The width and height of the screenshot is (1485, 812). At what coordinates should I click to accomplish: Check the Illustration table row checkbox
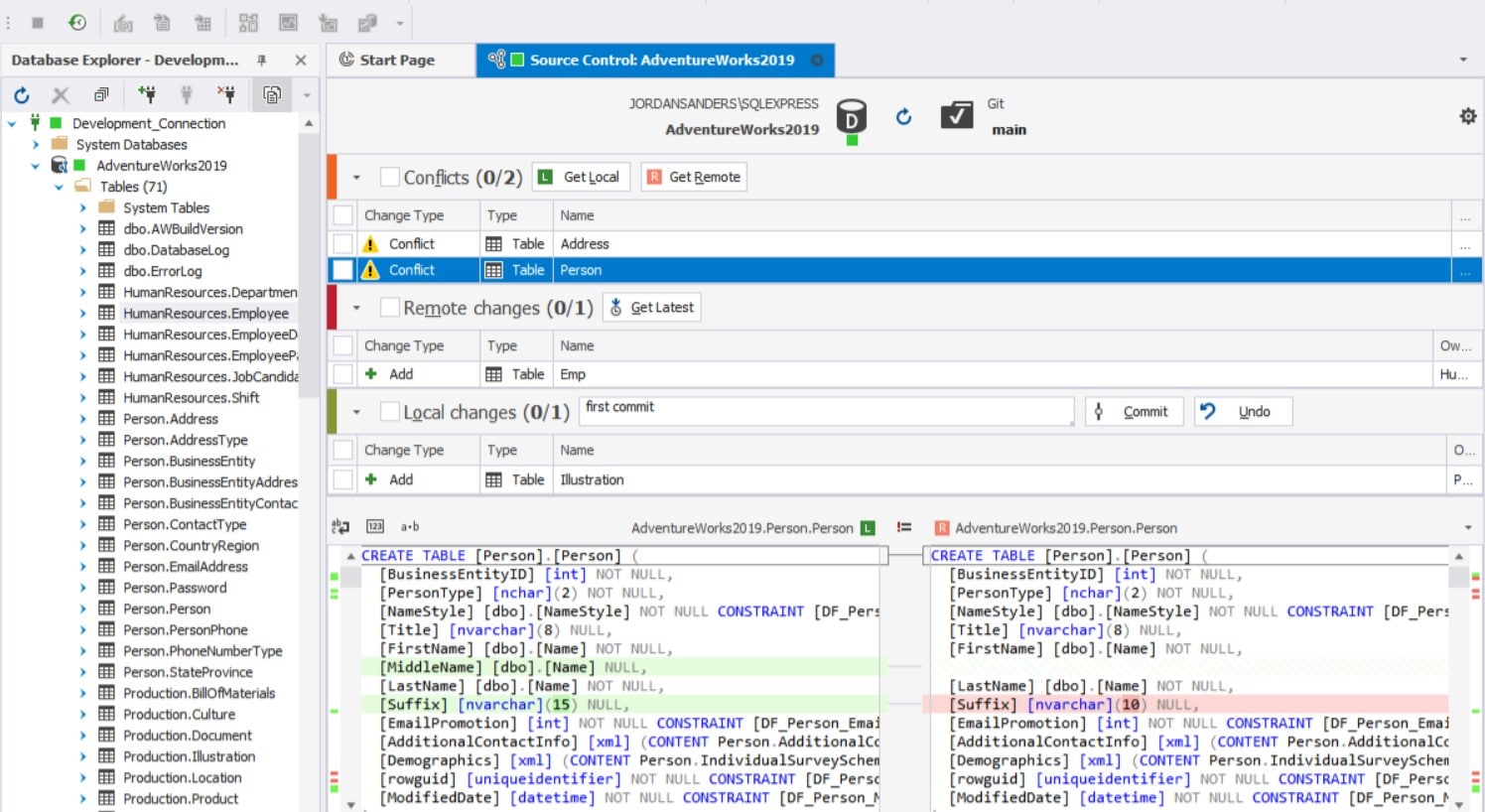tap(342, 479)
